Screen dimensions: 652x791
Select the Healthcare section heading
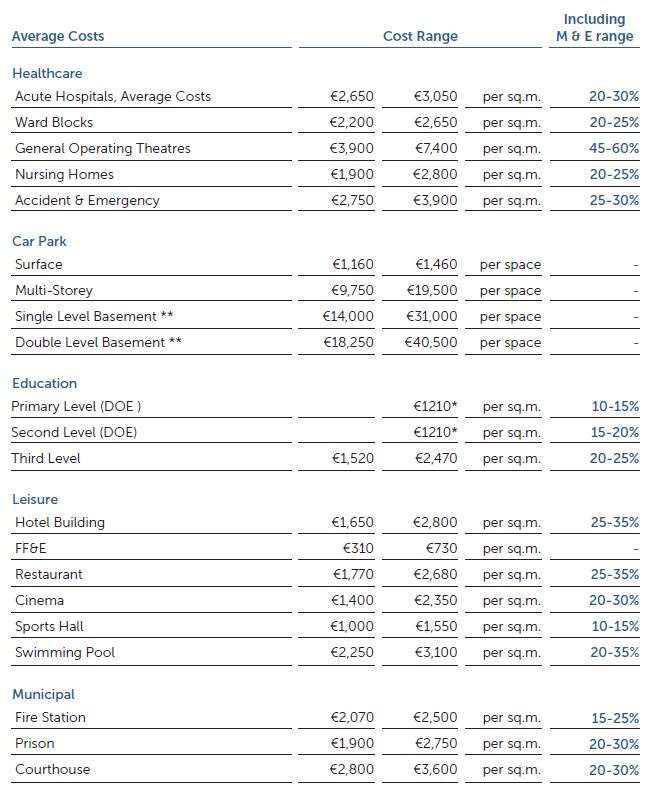coord(47,74)
